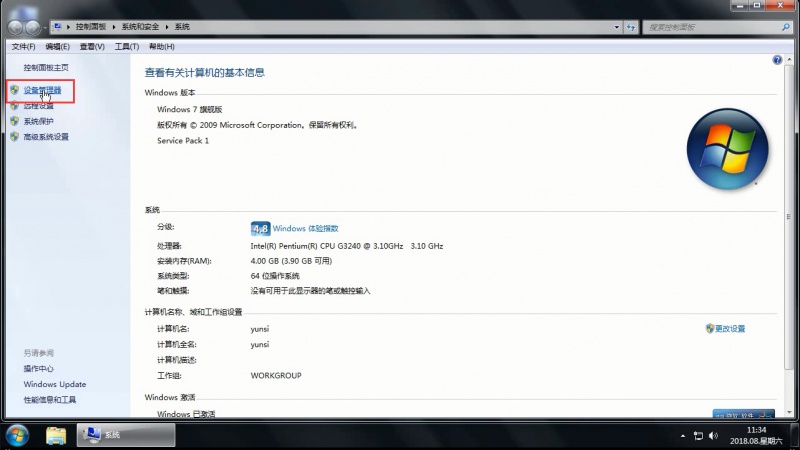The width and height of the screenshot is (800, 450).
Task: Open 操作中心 under 另请参阅
Action: point(38,368)
